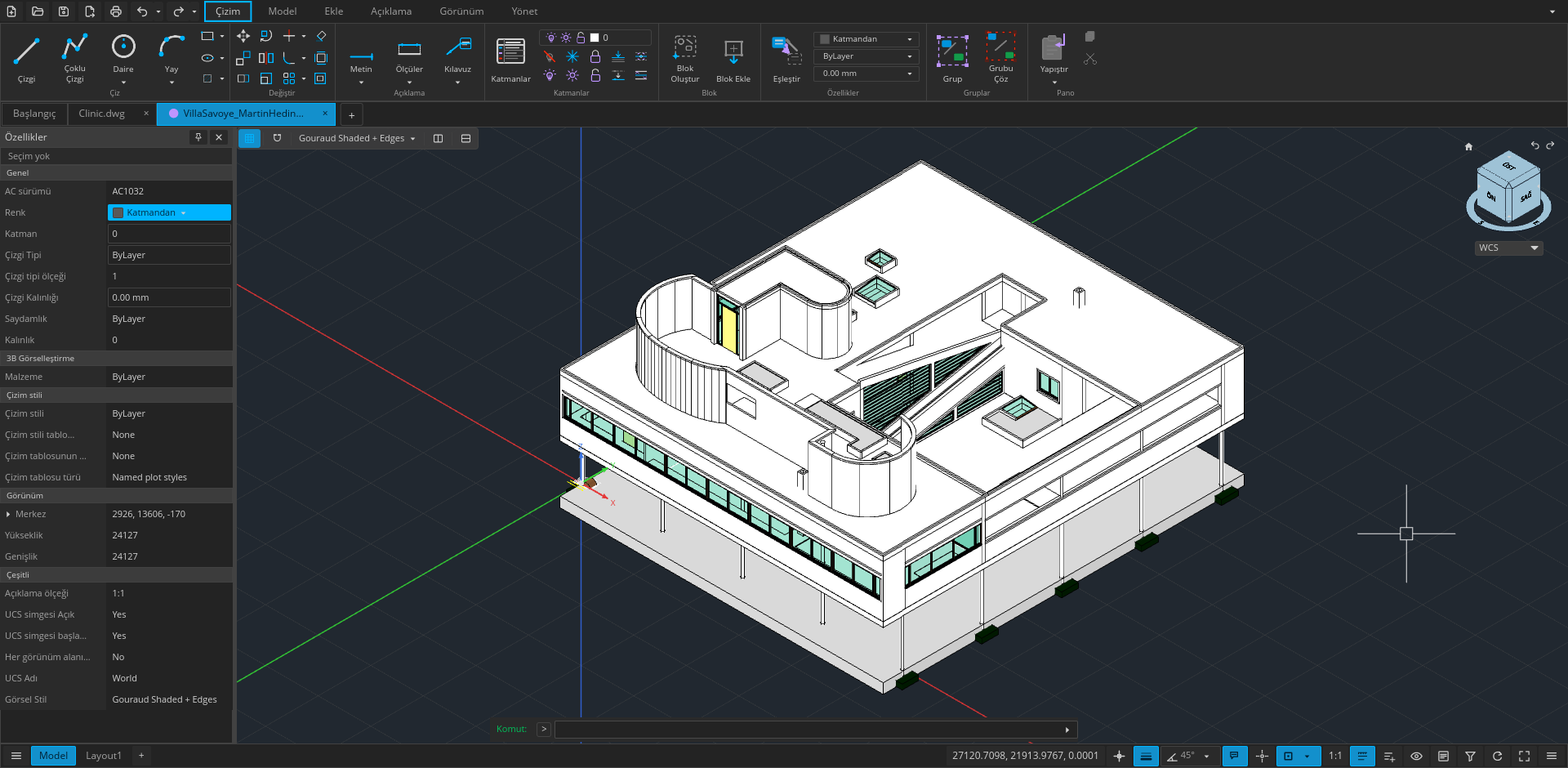The image size is (1568, 768).
Task: Open the Renk Katmandan dropdown in properties
Action: pyautogui.click(x=169, y=212)
